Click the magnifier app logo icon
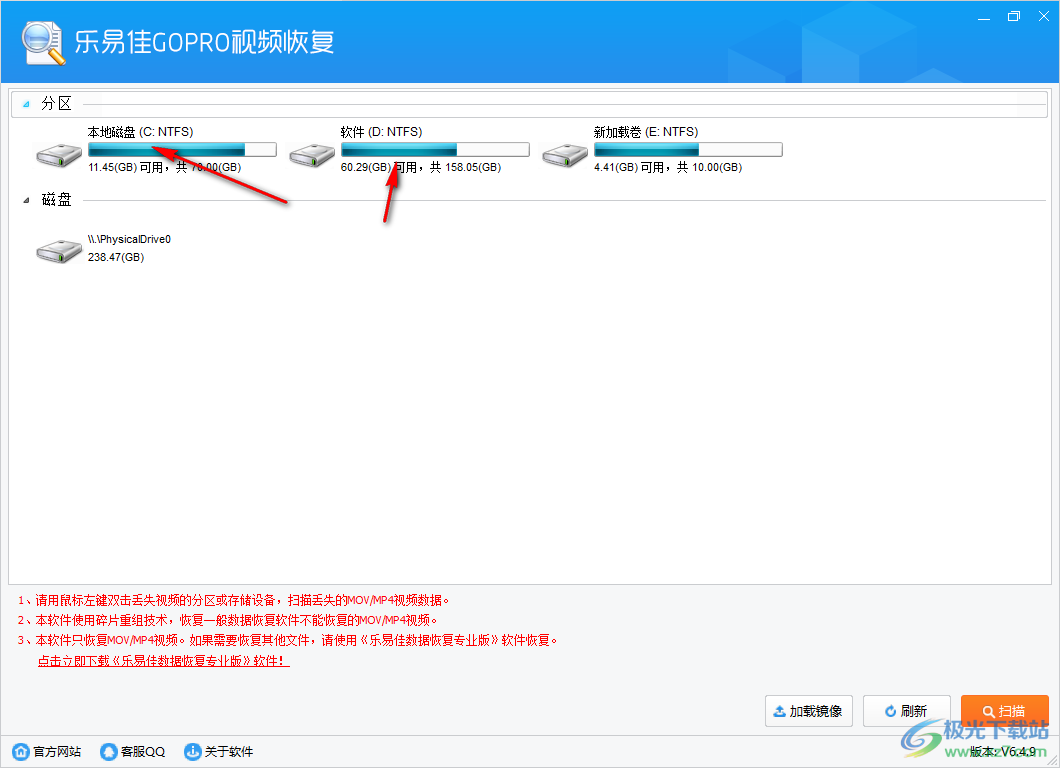 (x=43, y=43)
